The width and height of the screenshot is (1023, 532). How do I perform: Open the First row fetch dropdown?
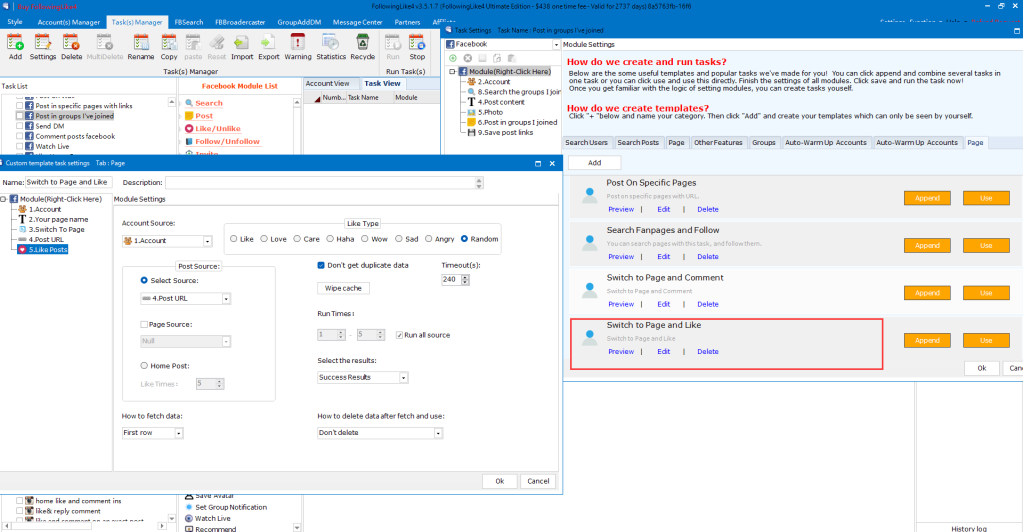click(x=178, y=433)
